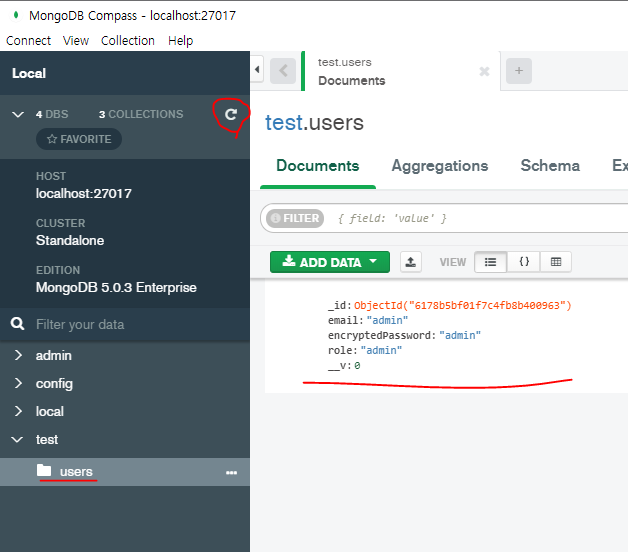The height and width of the screenshot is (552, 628).
Task: Click the FILTER label button
Action: [295, 218]
